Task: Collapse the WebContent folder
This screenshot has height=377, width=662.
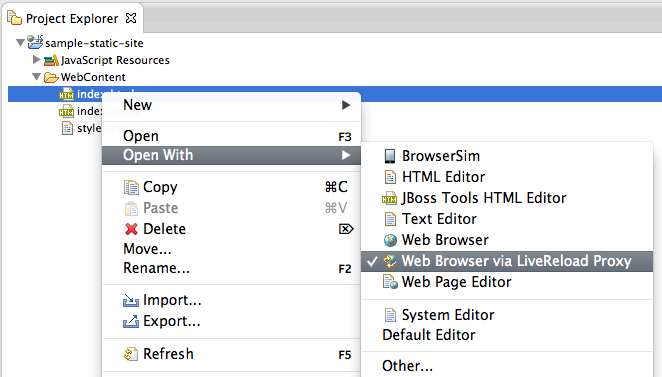Action: pyautogui.click(x=36, y=77)
